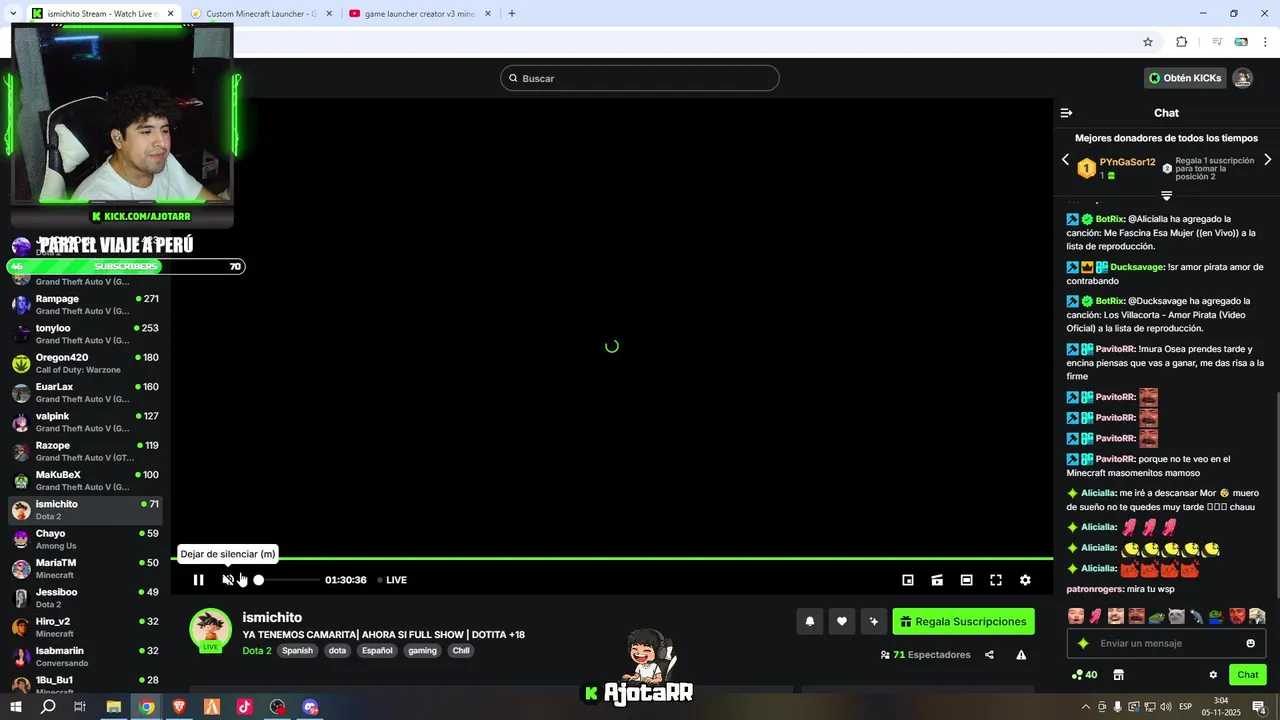Screen dimensions: 1280x720
Task: Open Razope channel in sidebar
Action: coord(85,451)
